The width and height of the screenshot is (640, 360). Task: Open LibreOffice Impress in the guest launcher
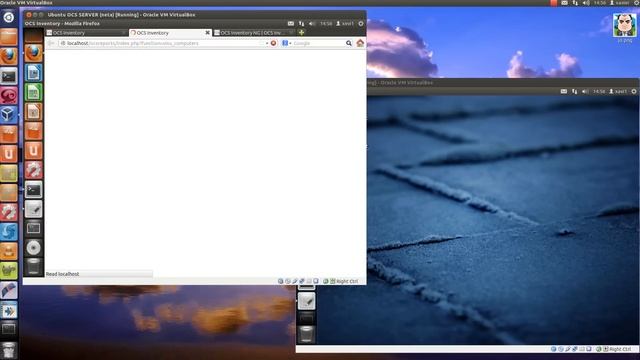tap(33, 112)
